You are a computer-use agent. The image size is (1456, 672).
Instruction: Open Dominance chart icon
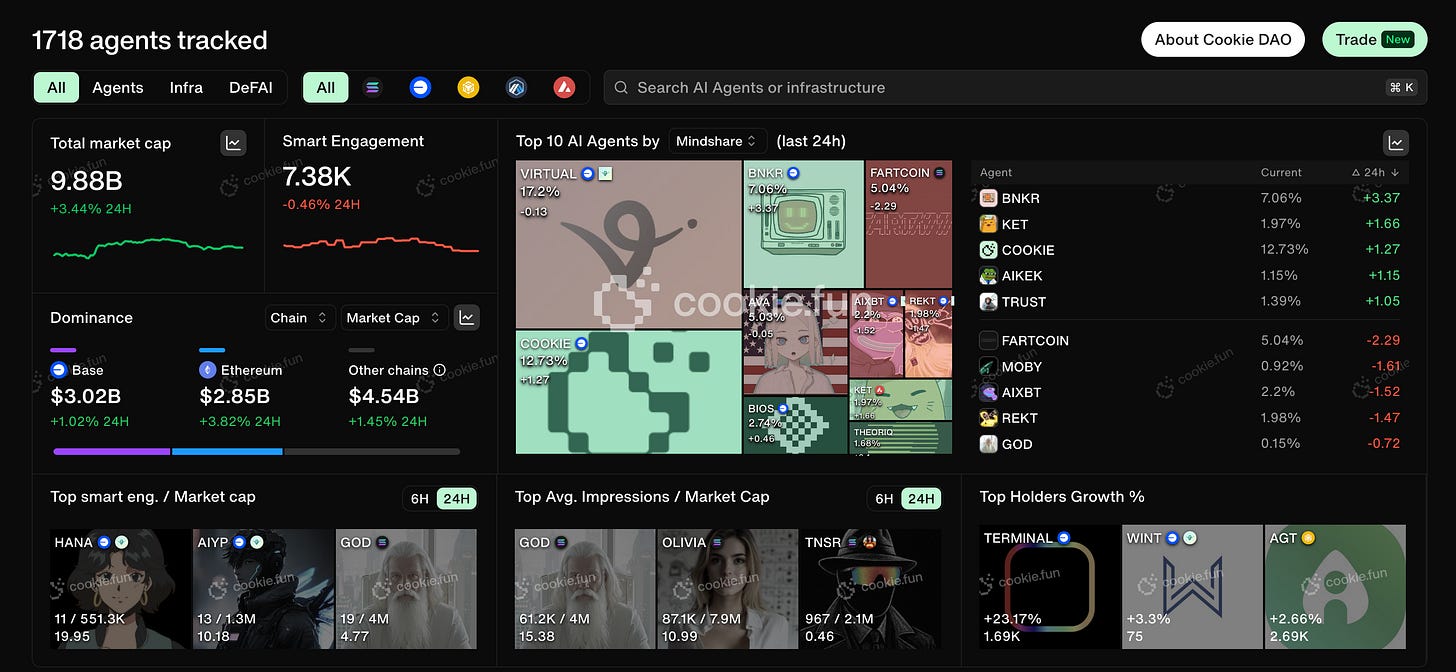[466, 318]
